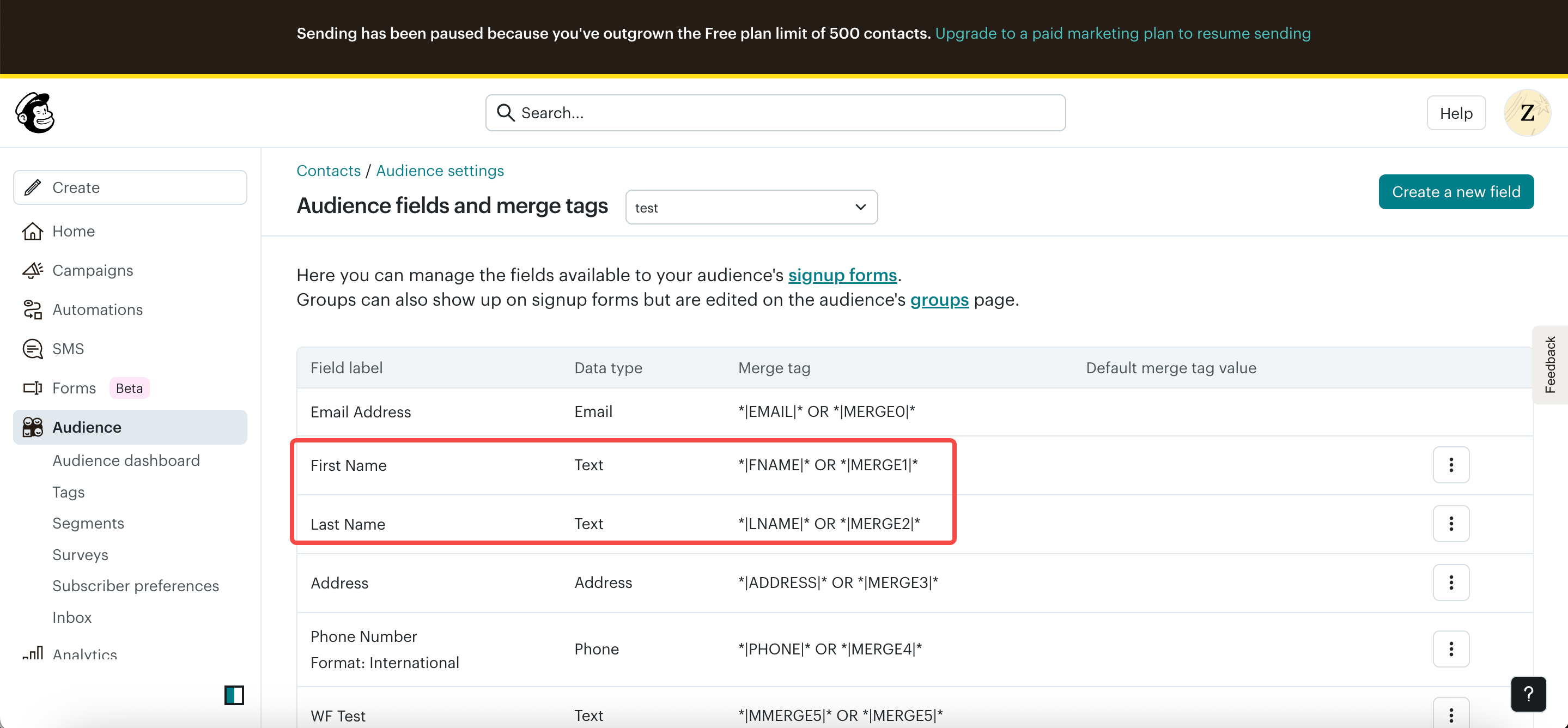Open the round question mark help widget
Screen dimensions: 1568x728
point(1528,694)
